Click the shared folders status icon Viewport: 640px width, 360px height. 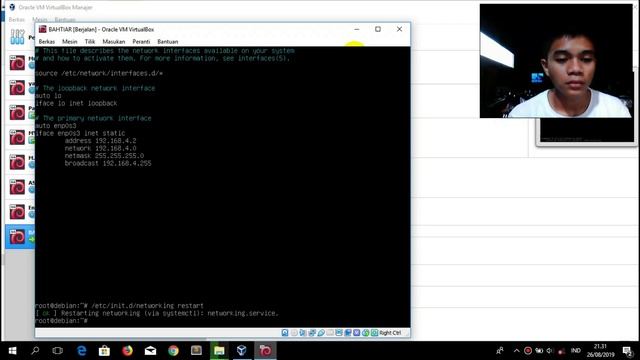330,333
